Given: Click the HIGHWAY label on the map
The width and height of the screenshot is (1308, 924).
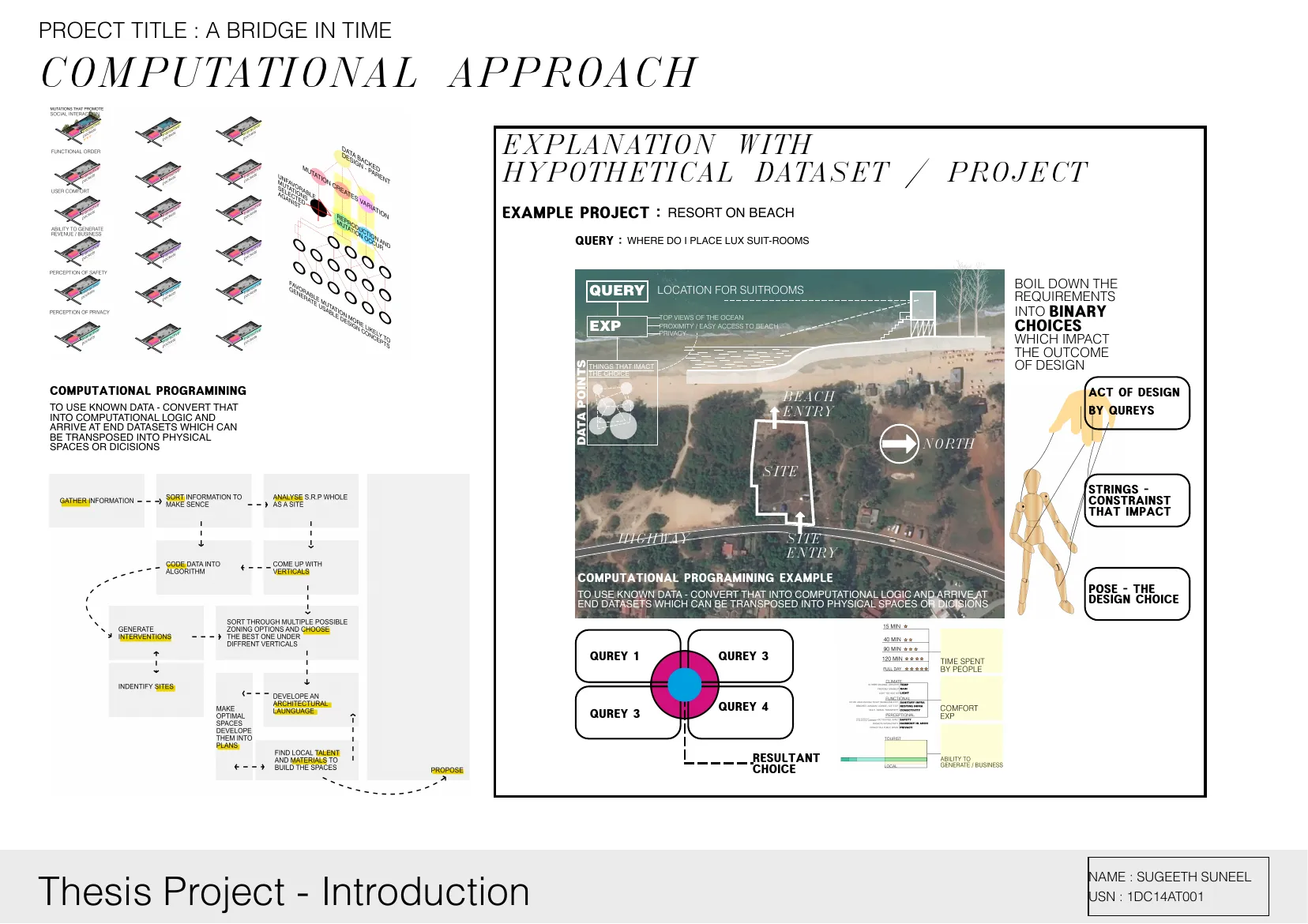Looking at the screenshot, I should [x=654, y=539].
